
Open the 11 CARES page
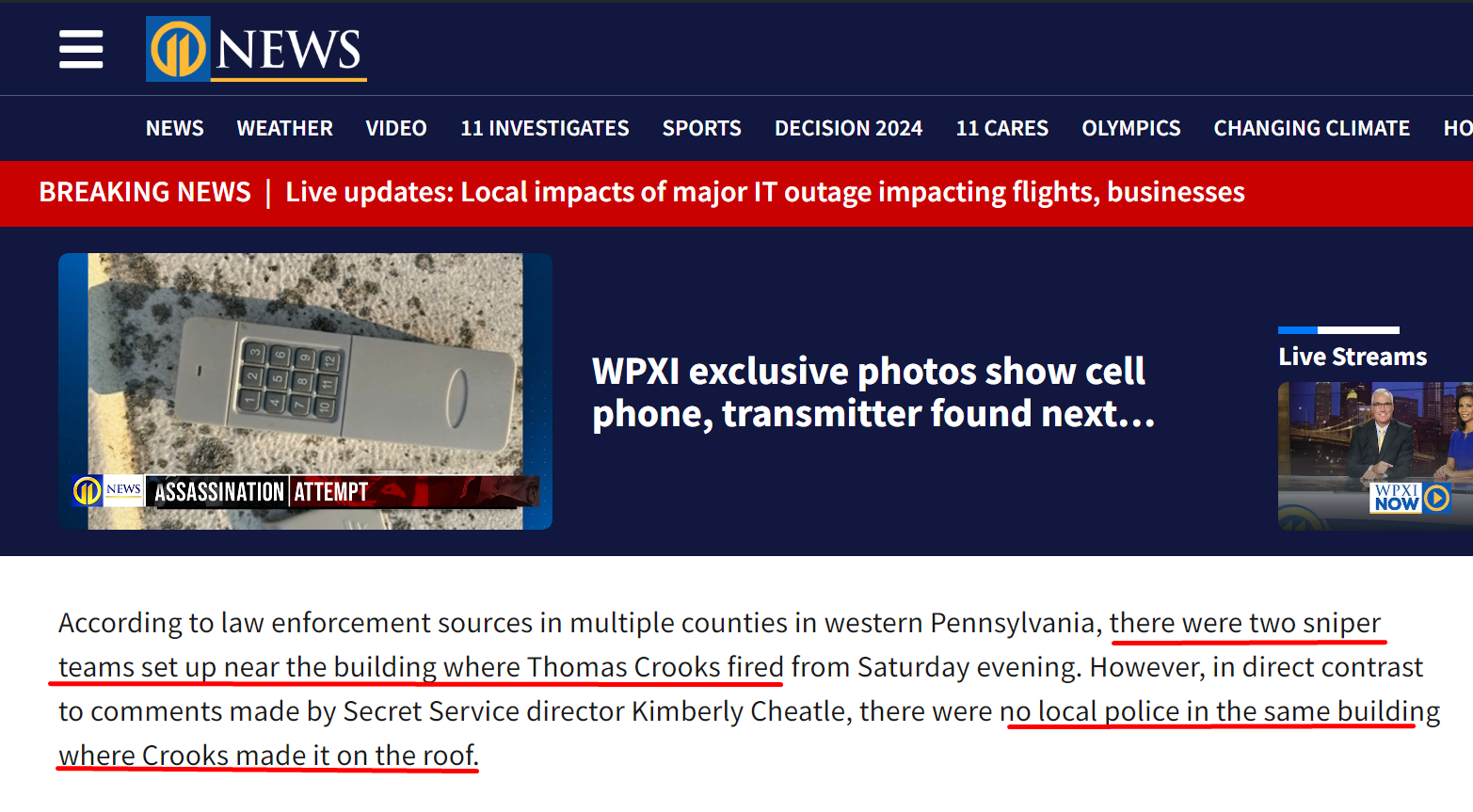click(1002, 128)
